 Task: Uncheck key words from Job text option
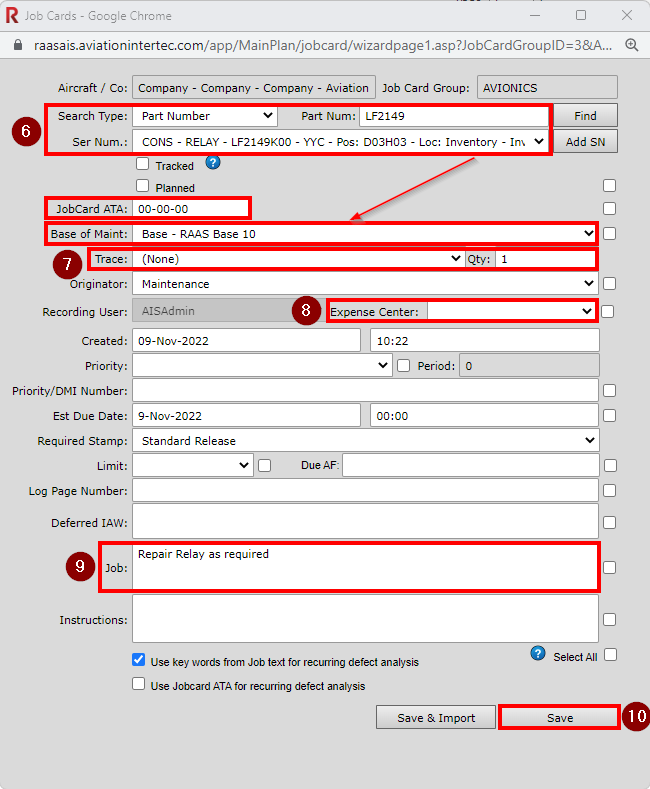[139, 661]
